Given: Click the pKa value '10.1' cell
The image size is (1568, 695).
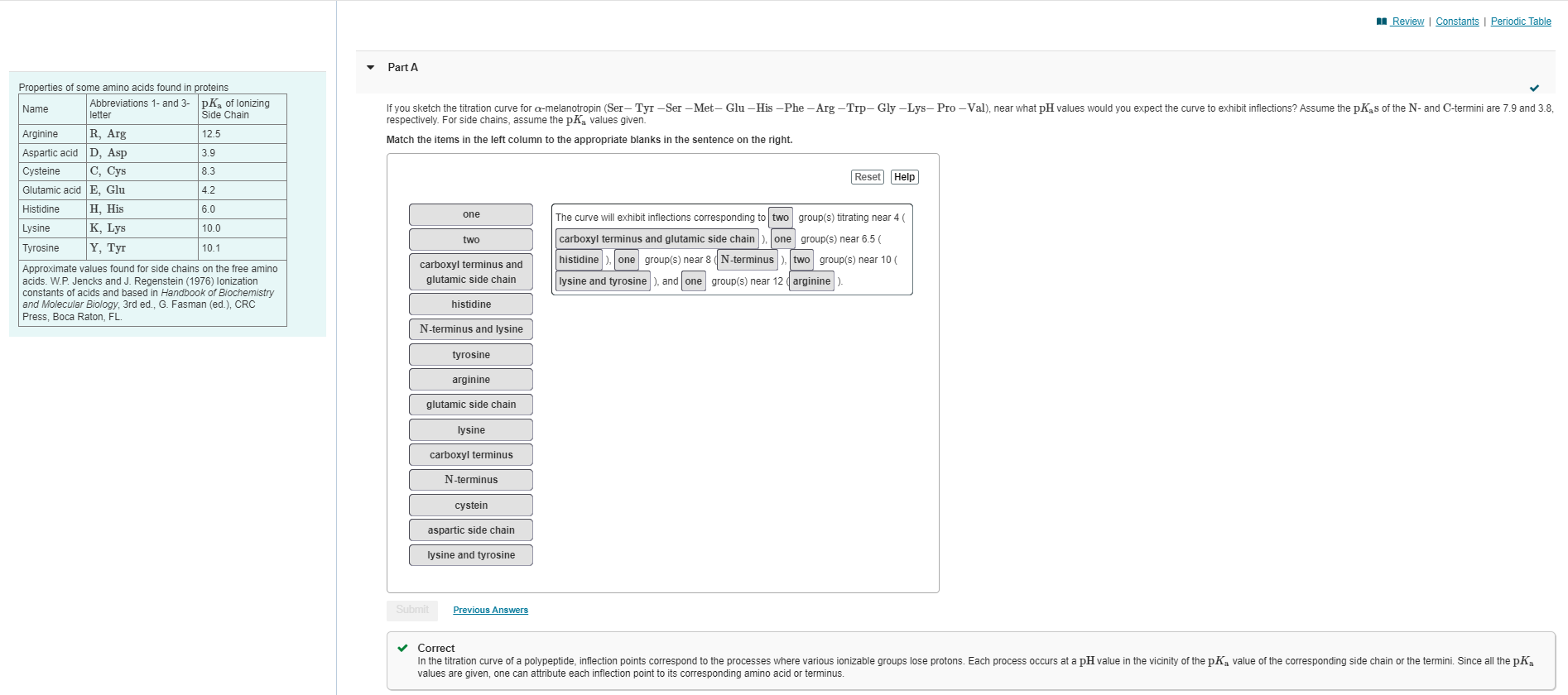Looking at the screenshot, I should coord(243,248).
